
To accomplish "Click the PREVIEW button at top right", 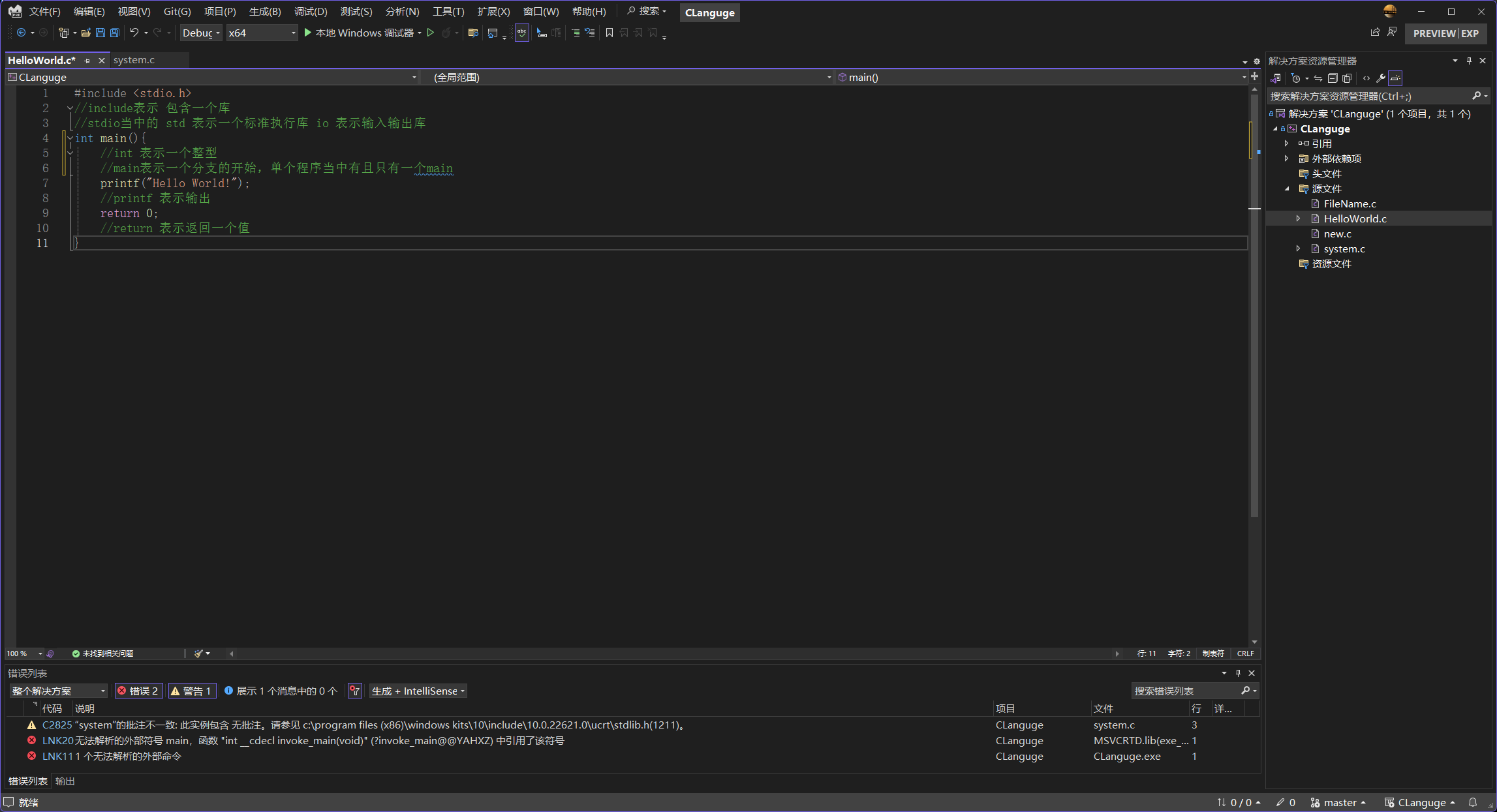I will (1434, 33).
